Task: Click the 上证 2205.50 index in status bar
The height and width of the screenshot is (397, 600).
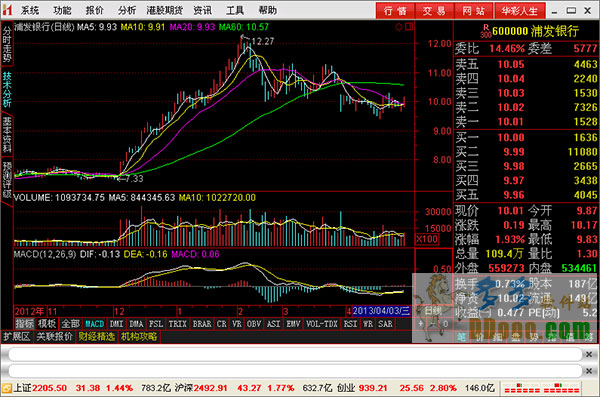Action: pos(40,388)
